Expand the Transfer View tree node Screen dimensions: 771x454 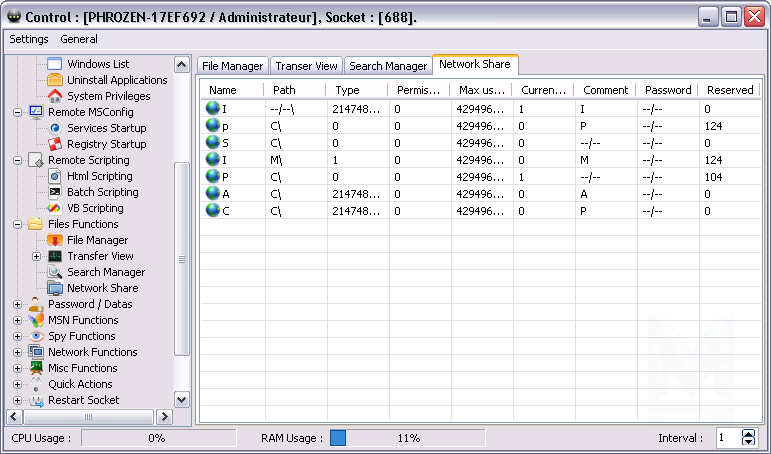[x=37, y=256]
